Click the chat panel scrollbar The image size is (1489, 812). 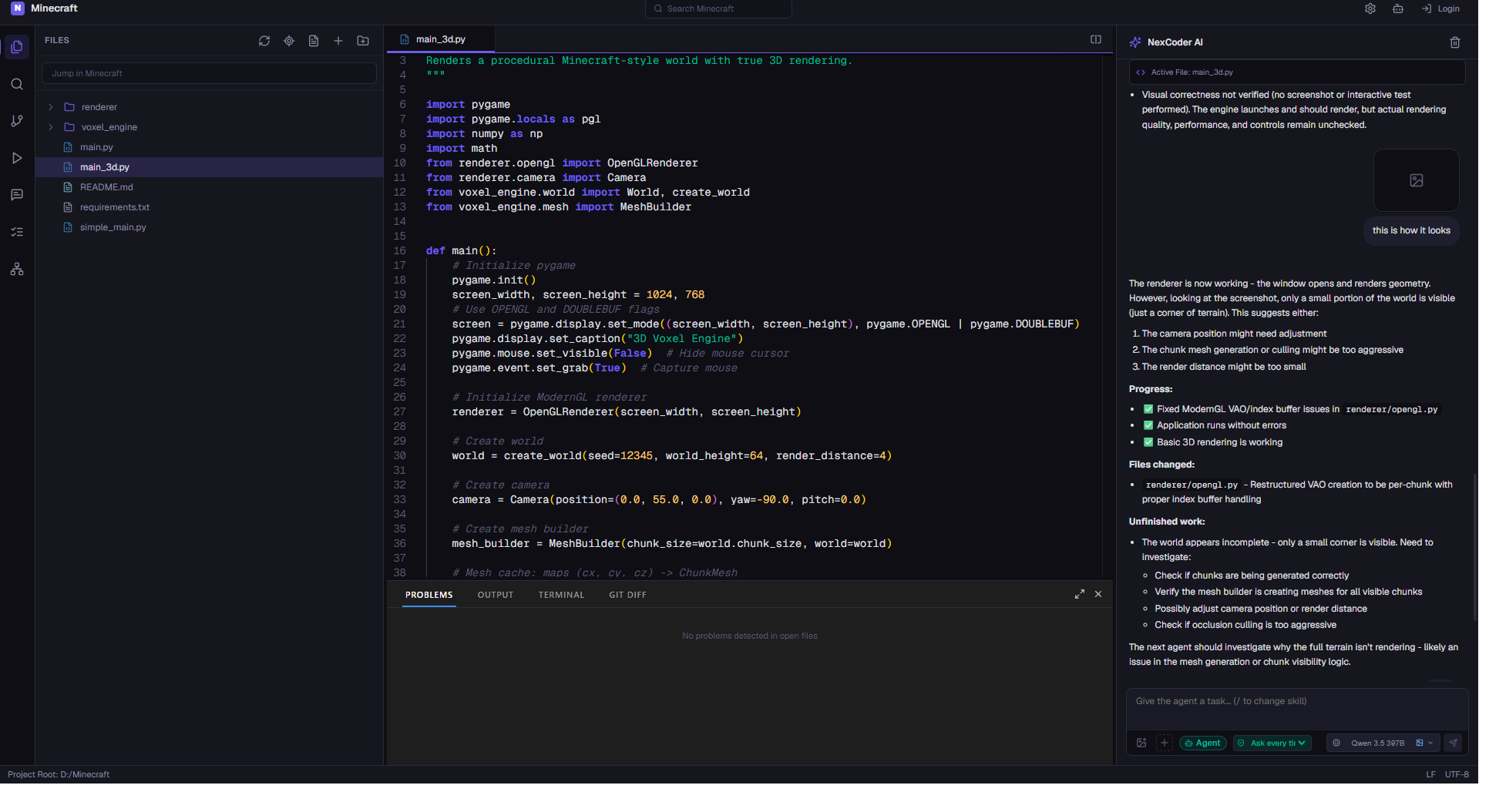1475,547
